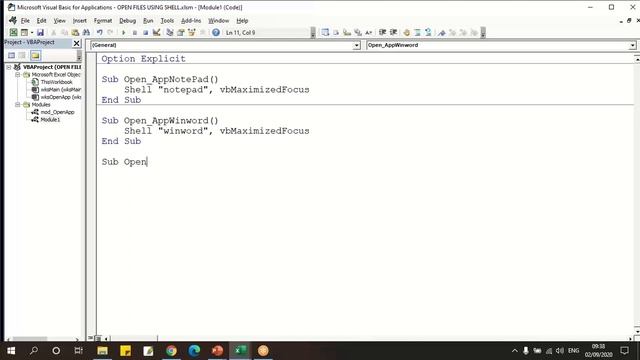Open Project Explorer toolbar icon

click(x=169, y=32)
